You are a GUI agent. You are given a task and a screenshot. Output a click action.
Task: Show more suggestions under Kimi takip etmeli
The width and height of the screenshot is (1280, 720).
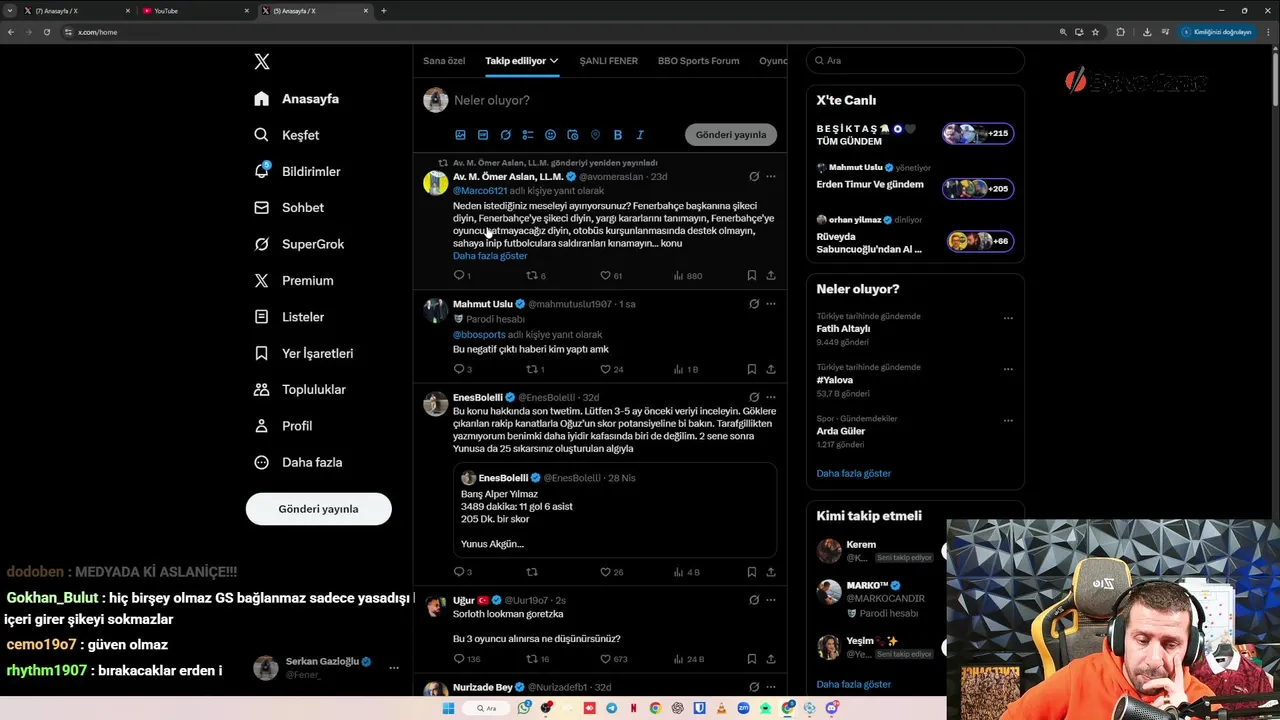coord(854,684)
